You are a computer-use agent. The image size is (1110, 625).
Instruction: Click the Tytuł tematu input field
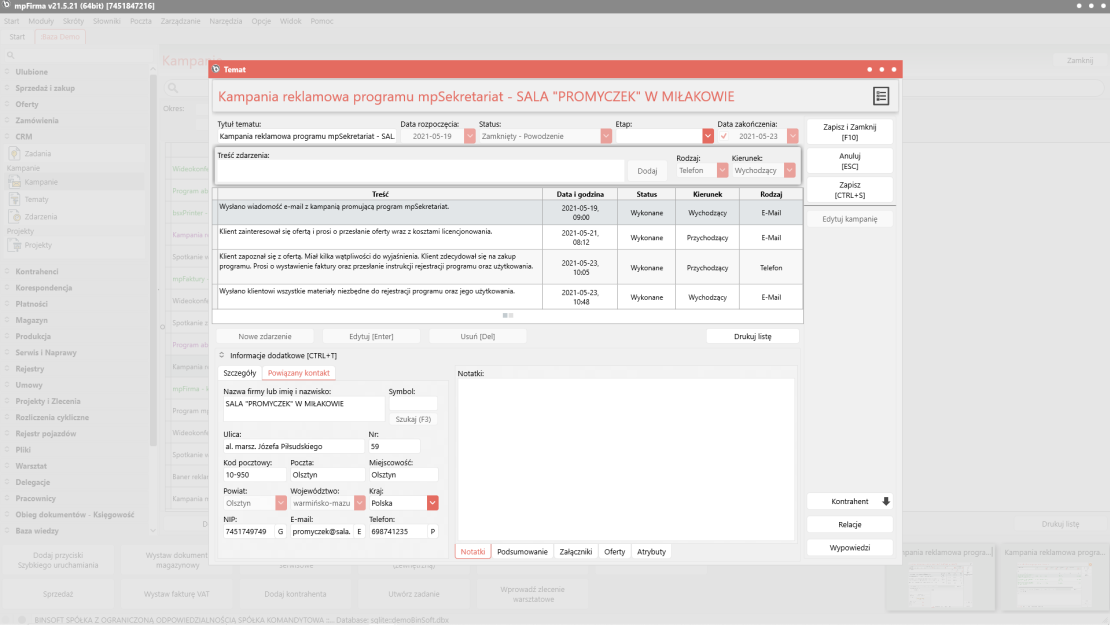click(x=306, y=136)
